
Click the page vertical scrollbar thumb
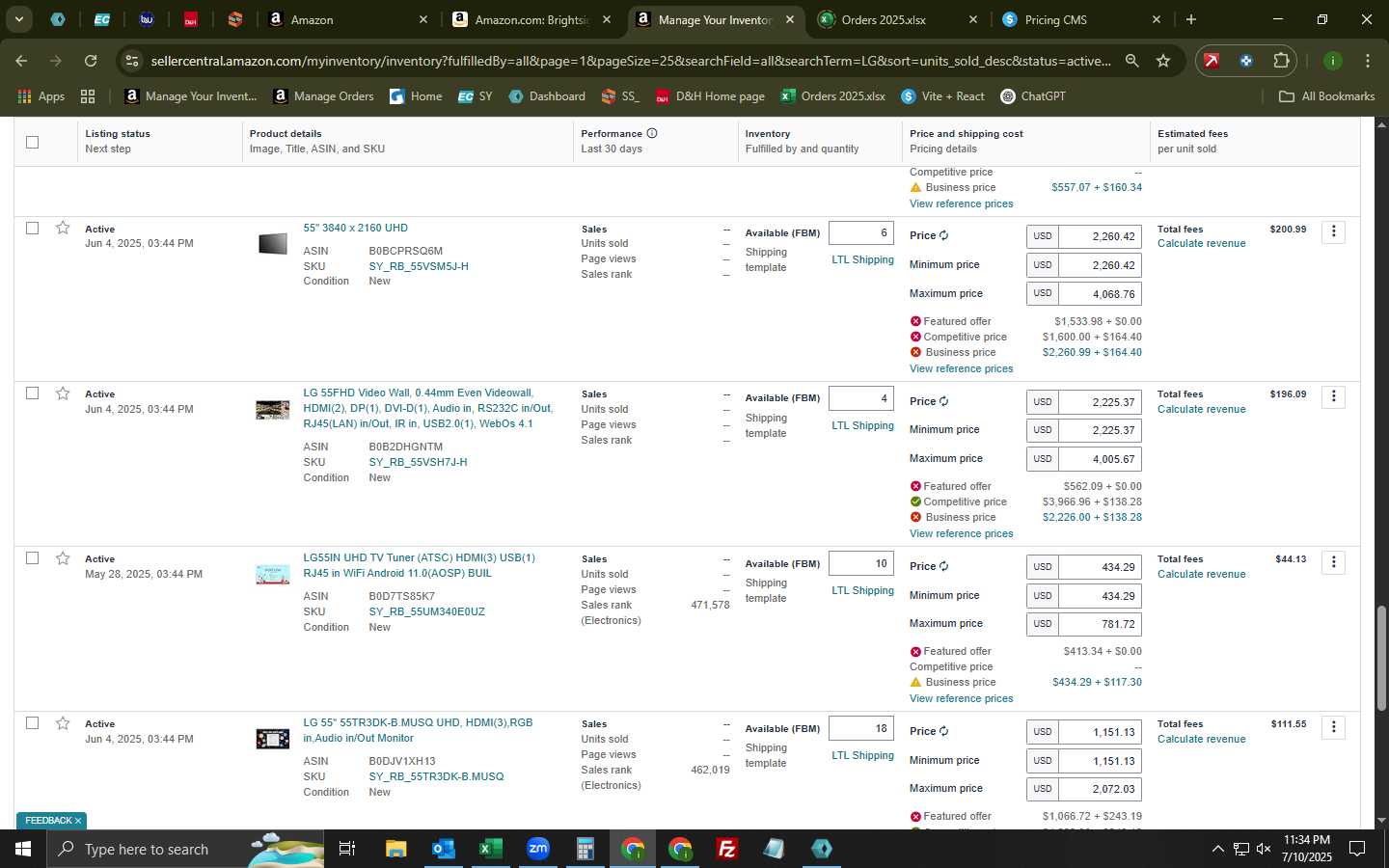pos(1381,658)
